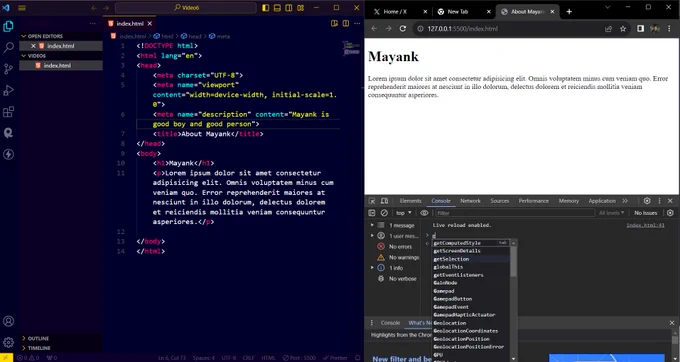Expand the 1 message sidebar group
This screenshot has height=362, width=680.
pyautogui.click(x=372, y=225)
